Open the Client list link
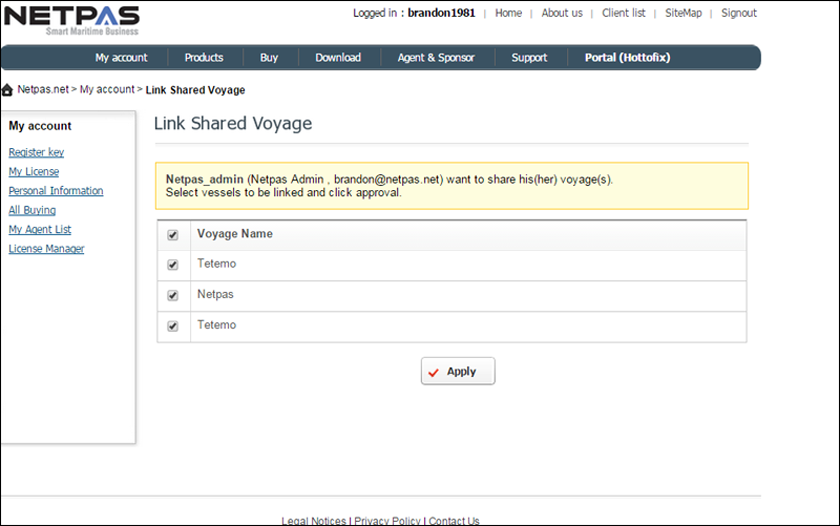 [x=624, y=13]
